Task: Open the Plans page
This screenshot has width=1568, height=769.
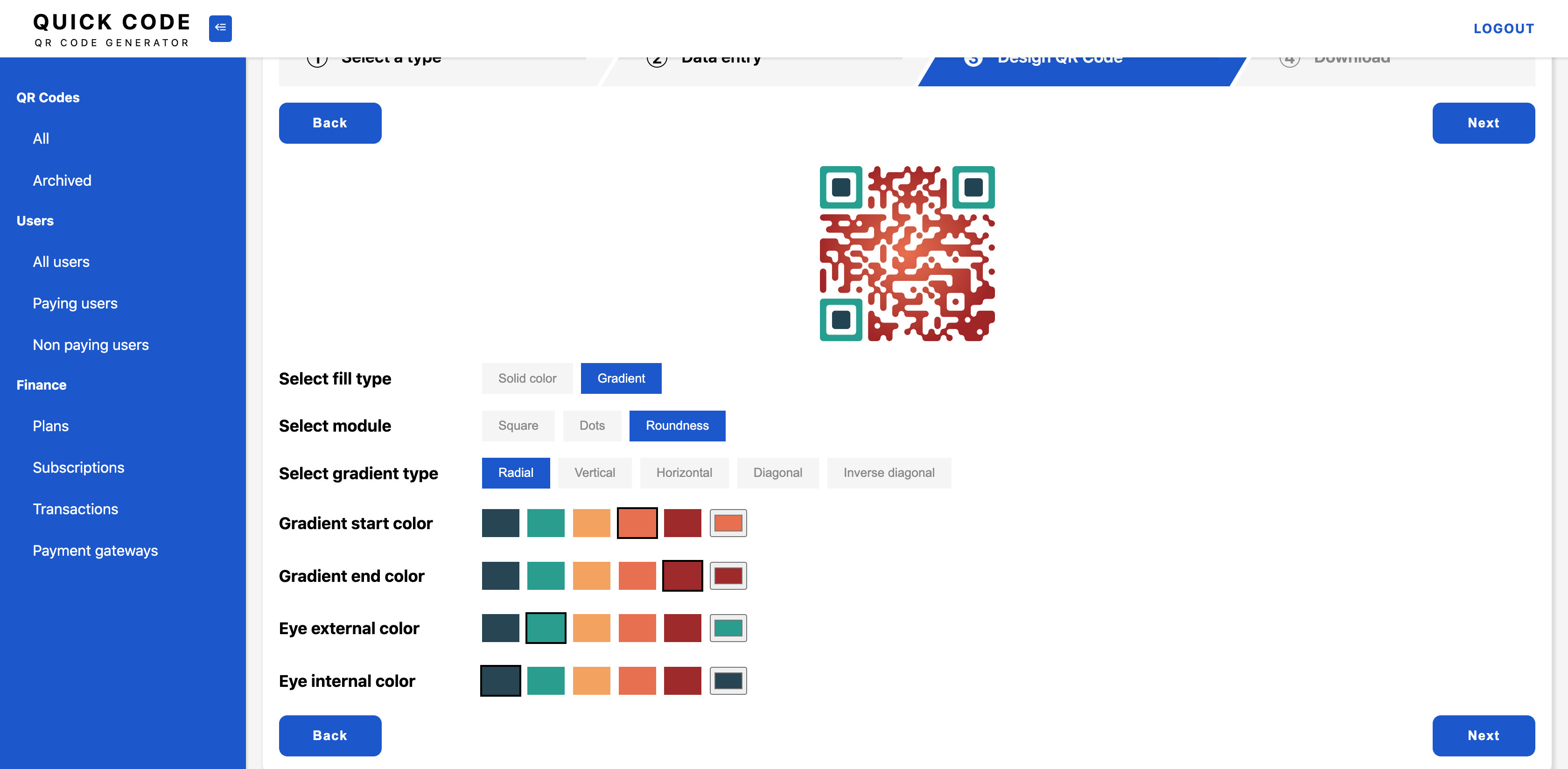Action: point(50,426)
